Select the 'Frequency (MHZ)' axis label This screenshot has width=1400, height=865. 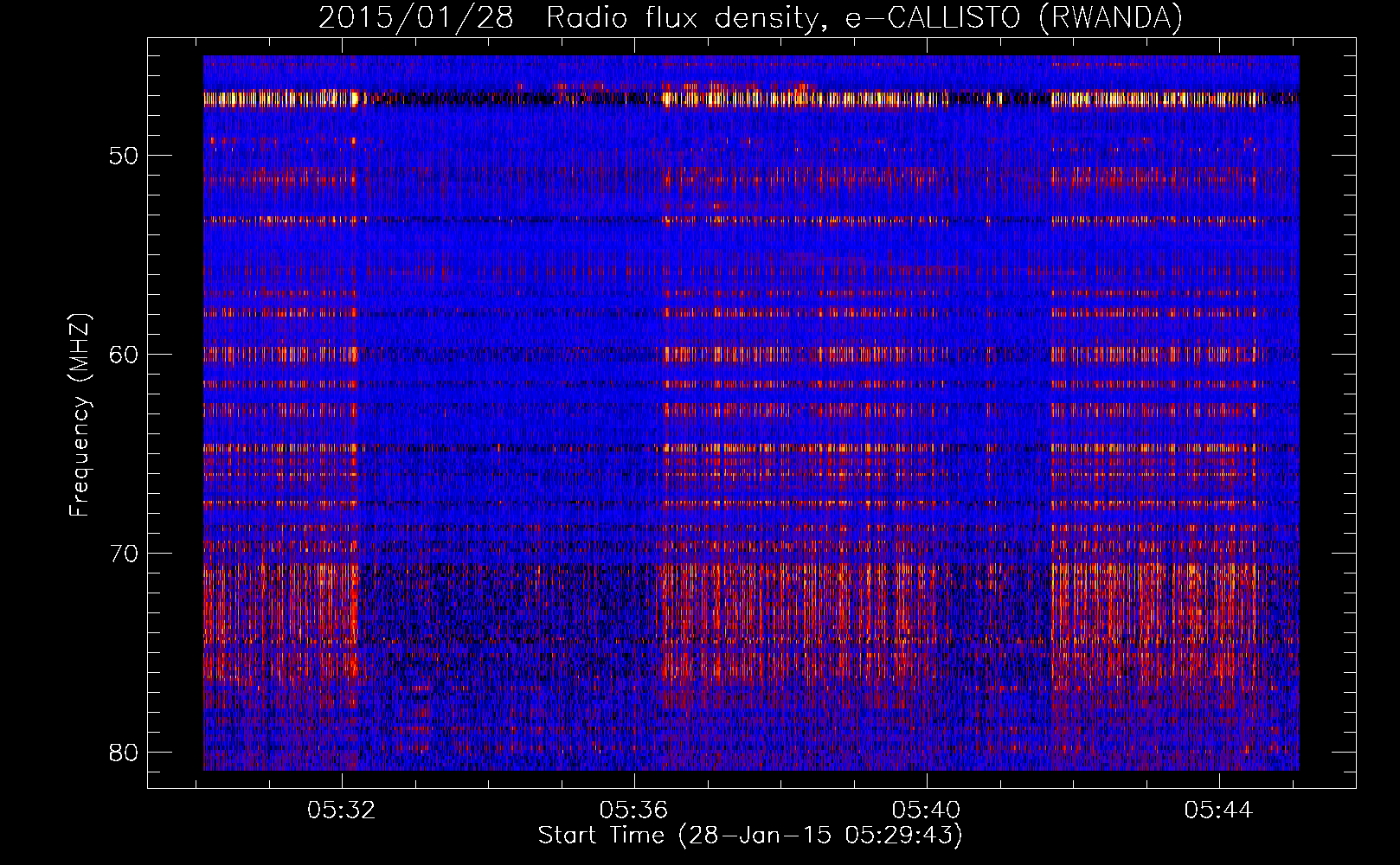pos(79,415)
